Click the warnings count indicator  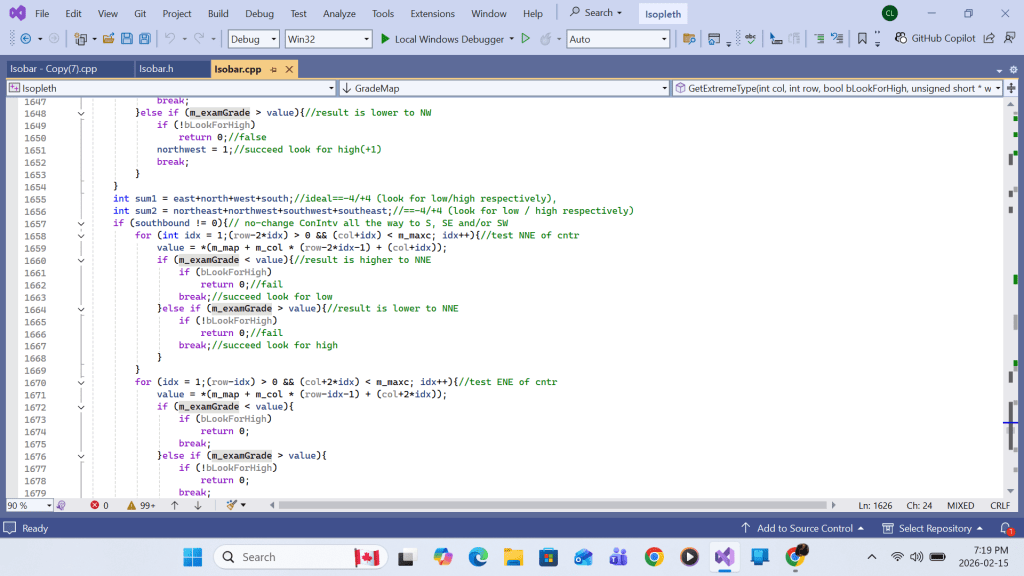click(141, 506)
